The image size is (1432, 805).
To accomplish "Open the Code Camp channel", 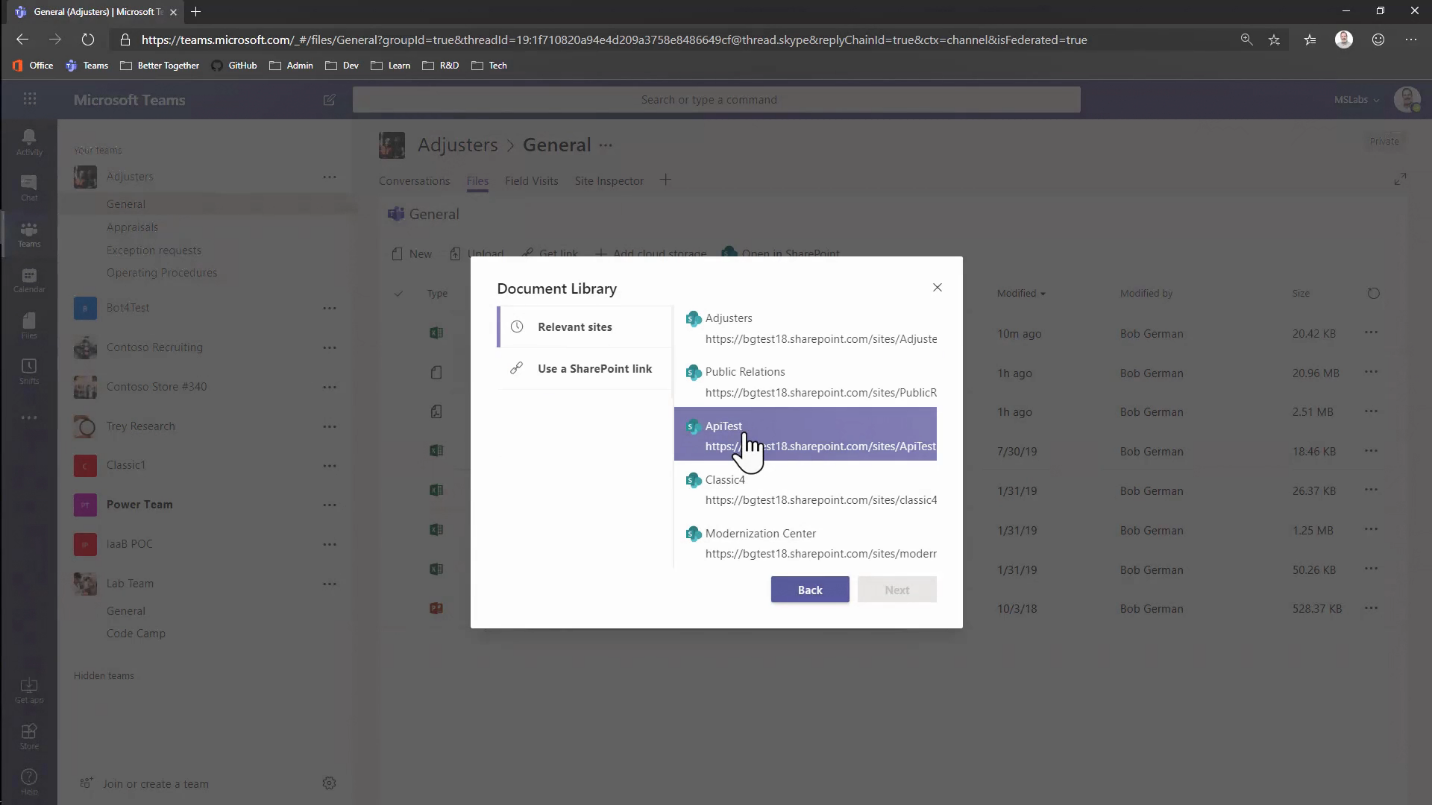I will click(136, 633).
